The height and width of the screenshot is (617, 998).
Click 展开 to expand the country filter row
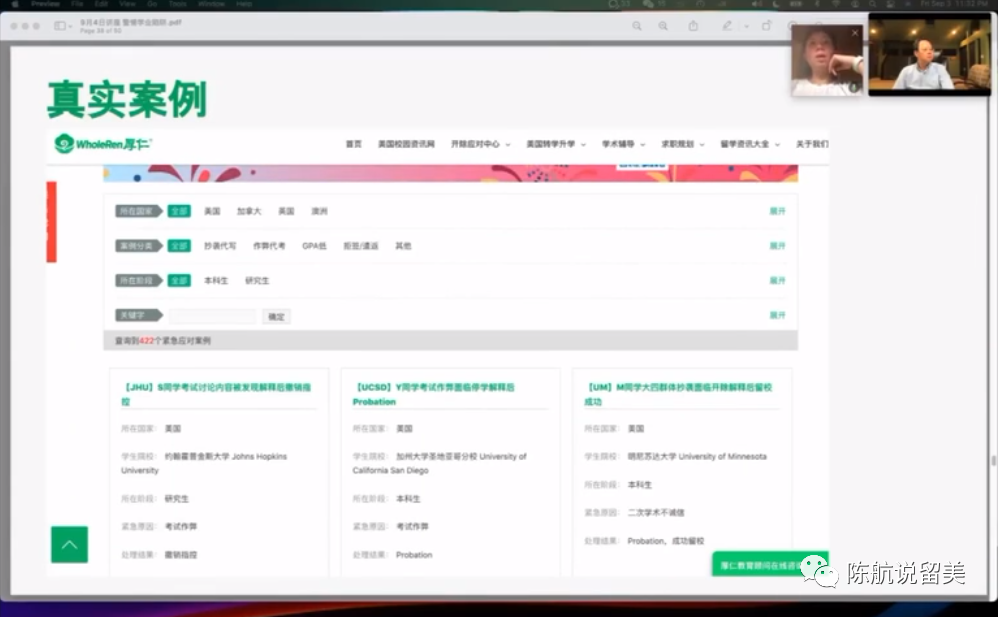pos(777,211)
